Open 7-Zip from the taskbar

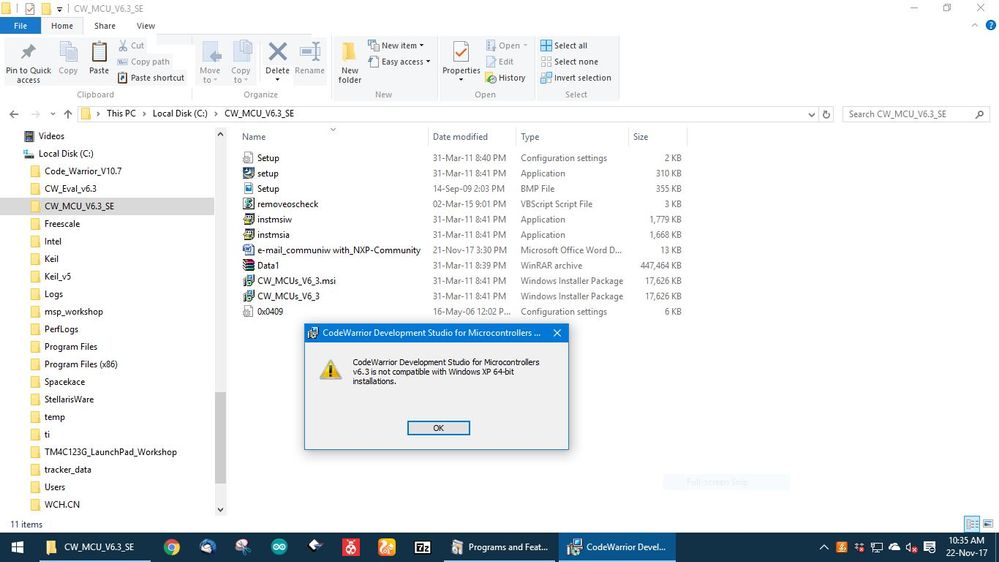tap(422, 547)
